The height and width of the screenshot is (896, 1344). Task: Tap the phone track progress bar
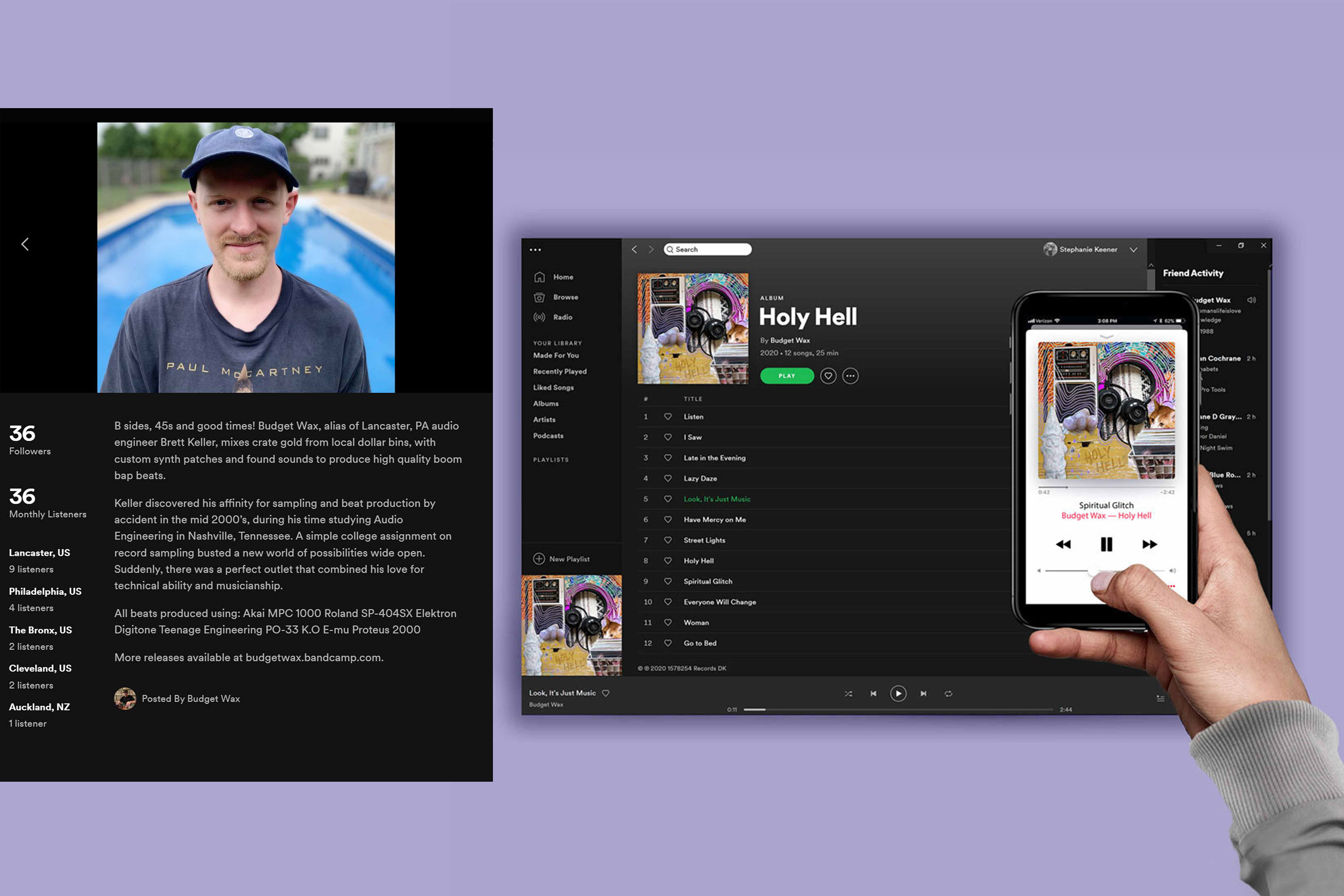[1106, 488]
